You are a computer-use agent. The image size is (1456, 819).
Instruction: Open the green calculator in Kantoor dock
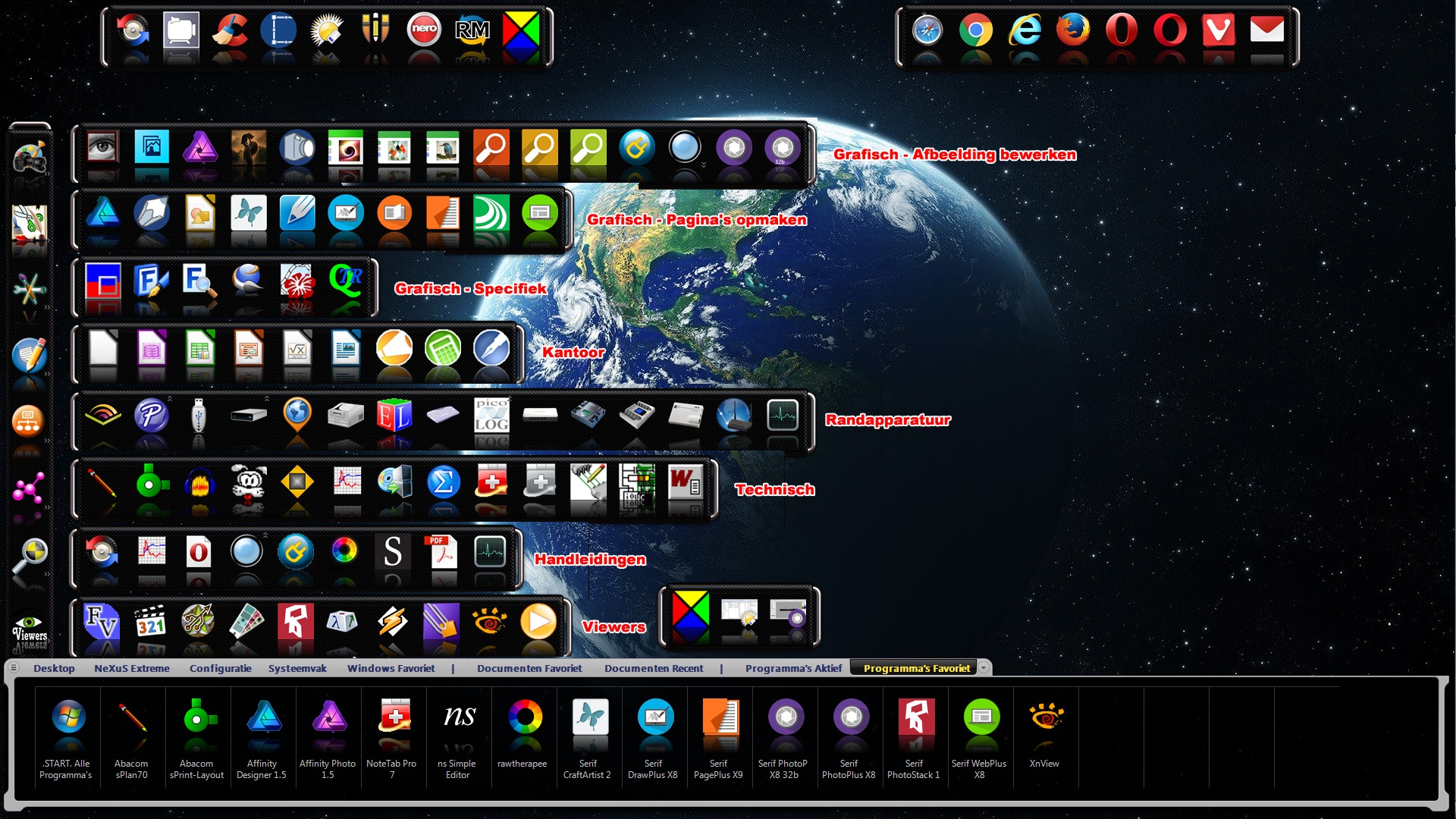click(x=443, y=349)
